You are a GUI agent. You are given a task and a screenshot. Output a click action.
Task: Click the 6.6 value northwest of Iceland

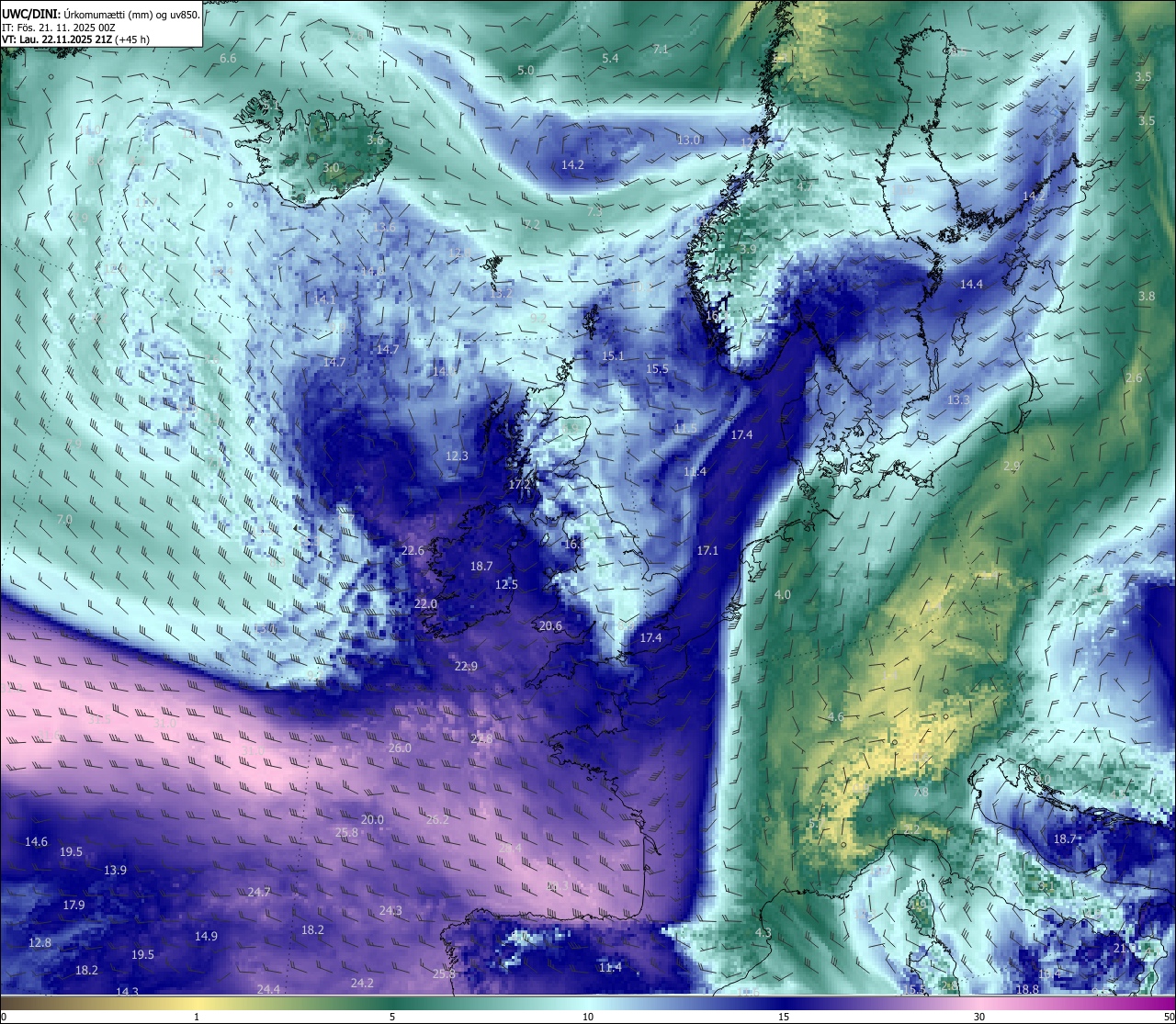pyautogui.click(x=228, y=58)
